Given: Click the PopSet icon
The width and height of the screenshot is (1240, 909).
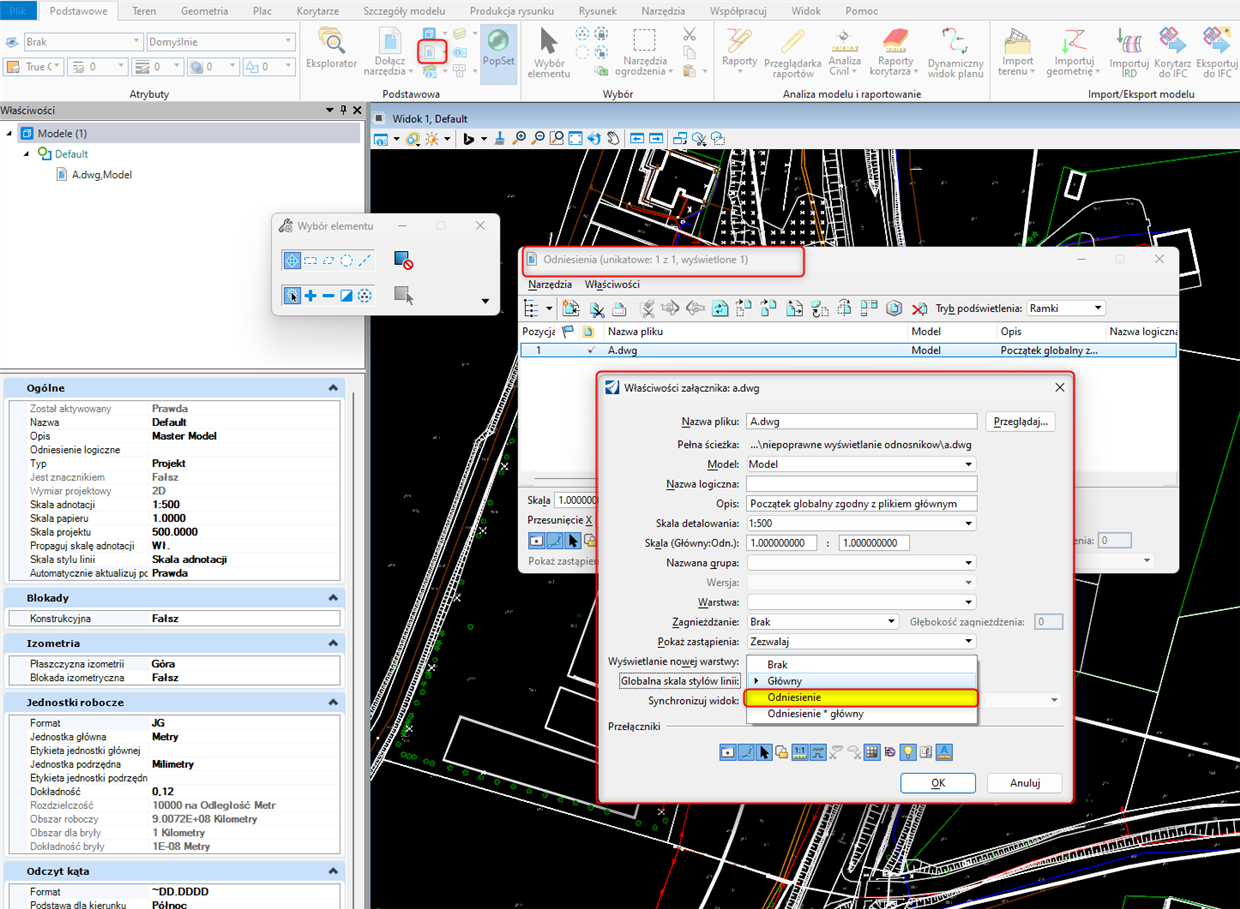Looking at the screenshot, I should 497,47.
